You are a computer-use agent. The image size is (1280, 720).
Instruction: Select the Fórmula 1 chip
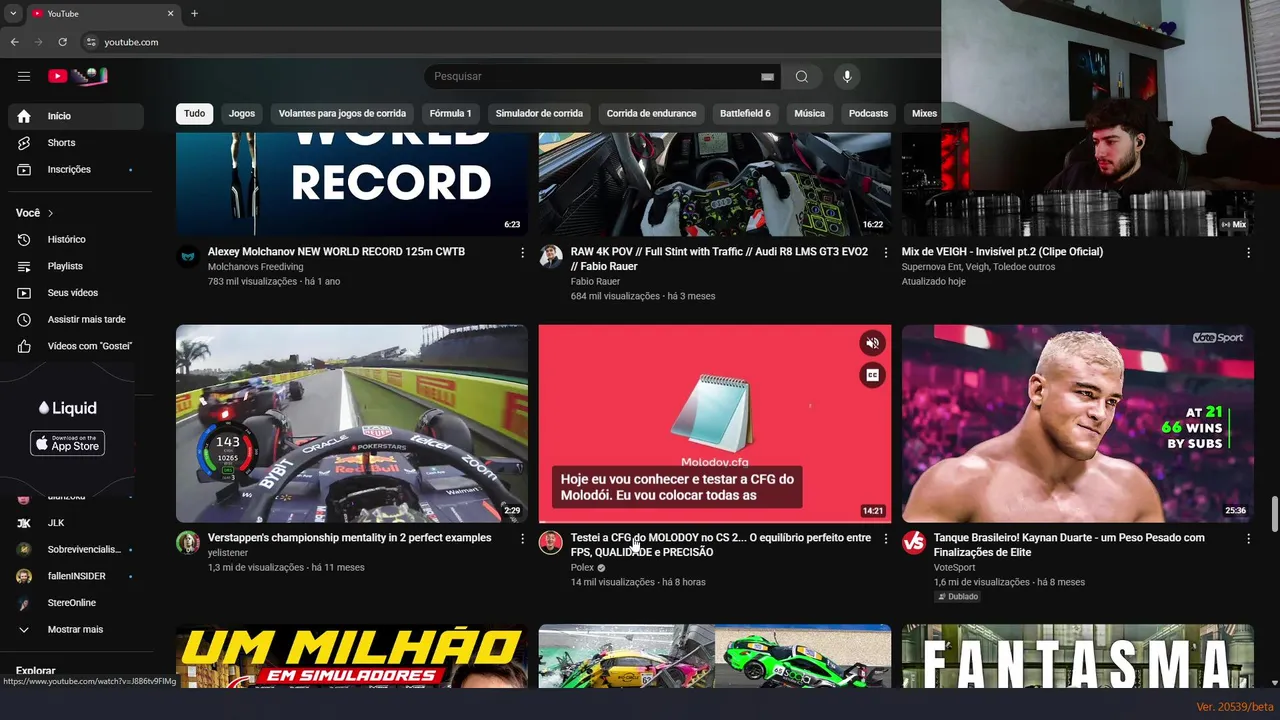click(450, 113)
